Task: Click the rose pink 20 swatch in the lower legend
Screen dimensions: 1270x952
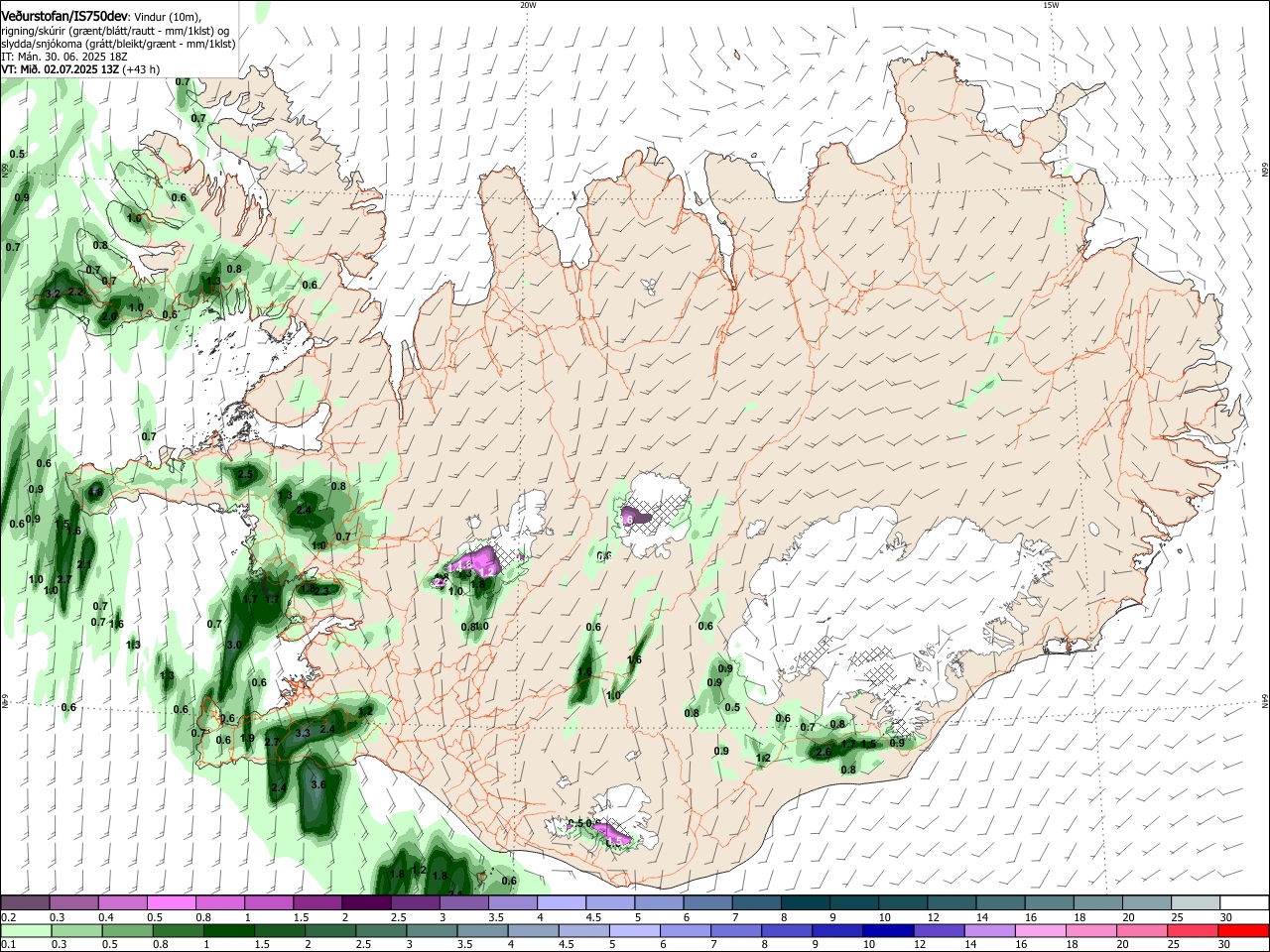Action: (x=1141, y=931)
